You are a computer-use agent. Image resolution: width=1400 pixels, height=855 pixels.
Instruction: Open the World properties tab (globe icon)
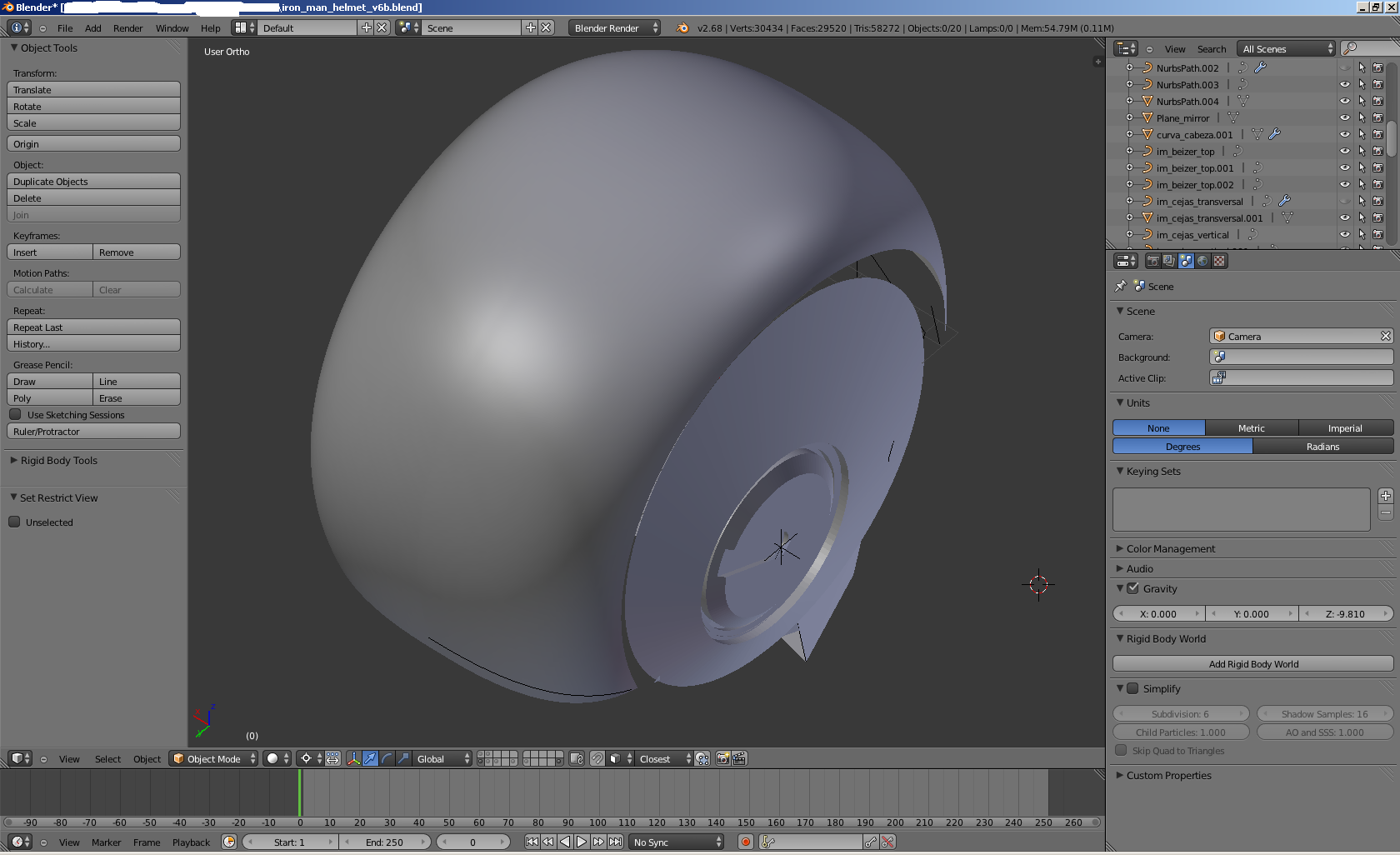coord(1202,261)
